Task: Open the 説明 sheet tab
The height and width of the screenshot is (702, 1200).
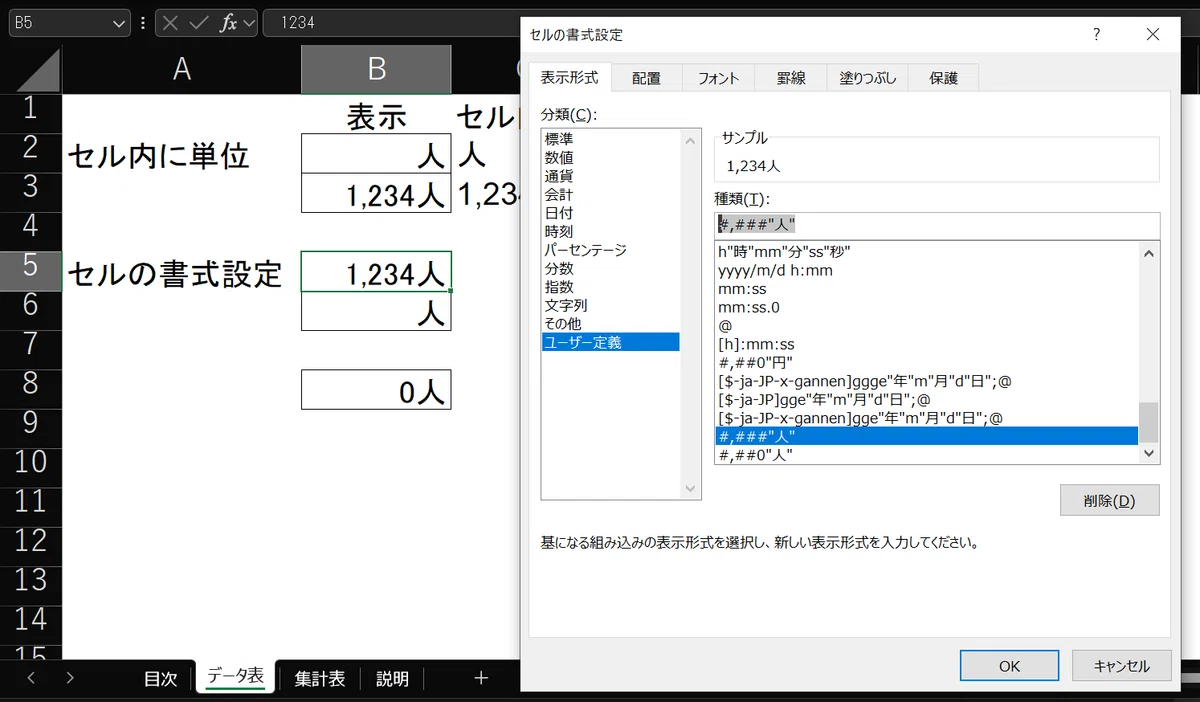Action: 392,679
